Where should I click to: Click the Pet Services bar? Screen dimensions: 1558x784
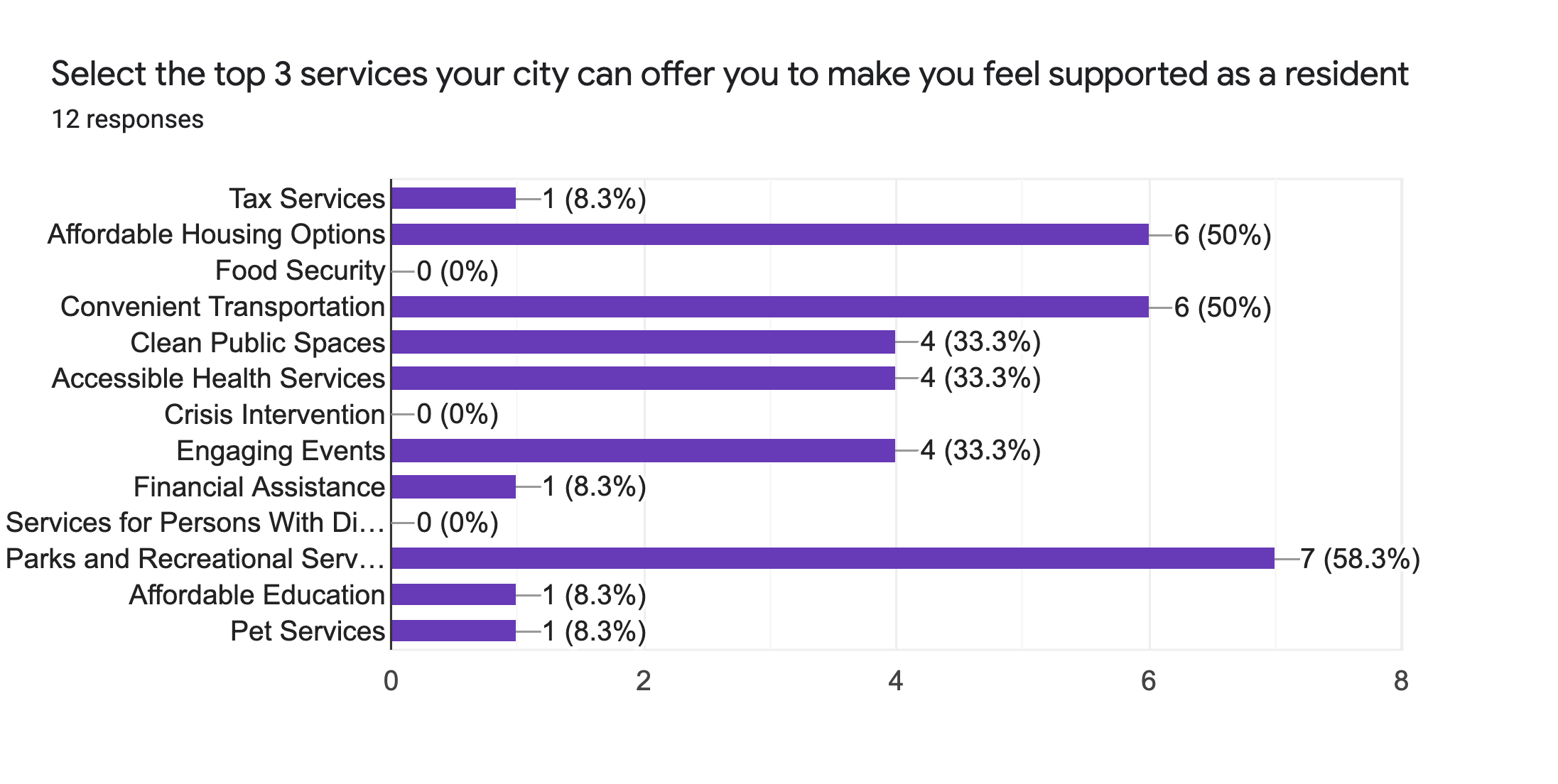tap(454, 631)
